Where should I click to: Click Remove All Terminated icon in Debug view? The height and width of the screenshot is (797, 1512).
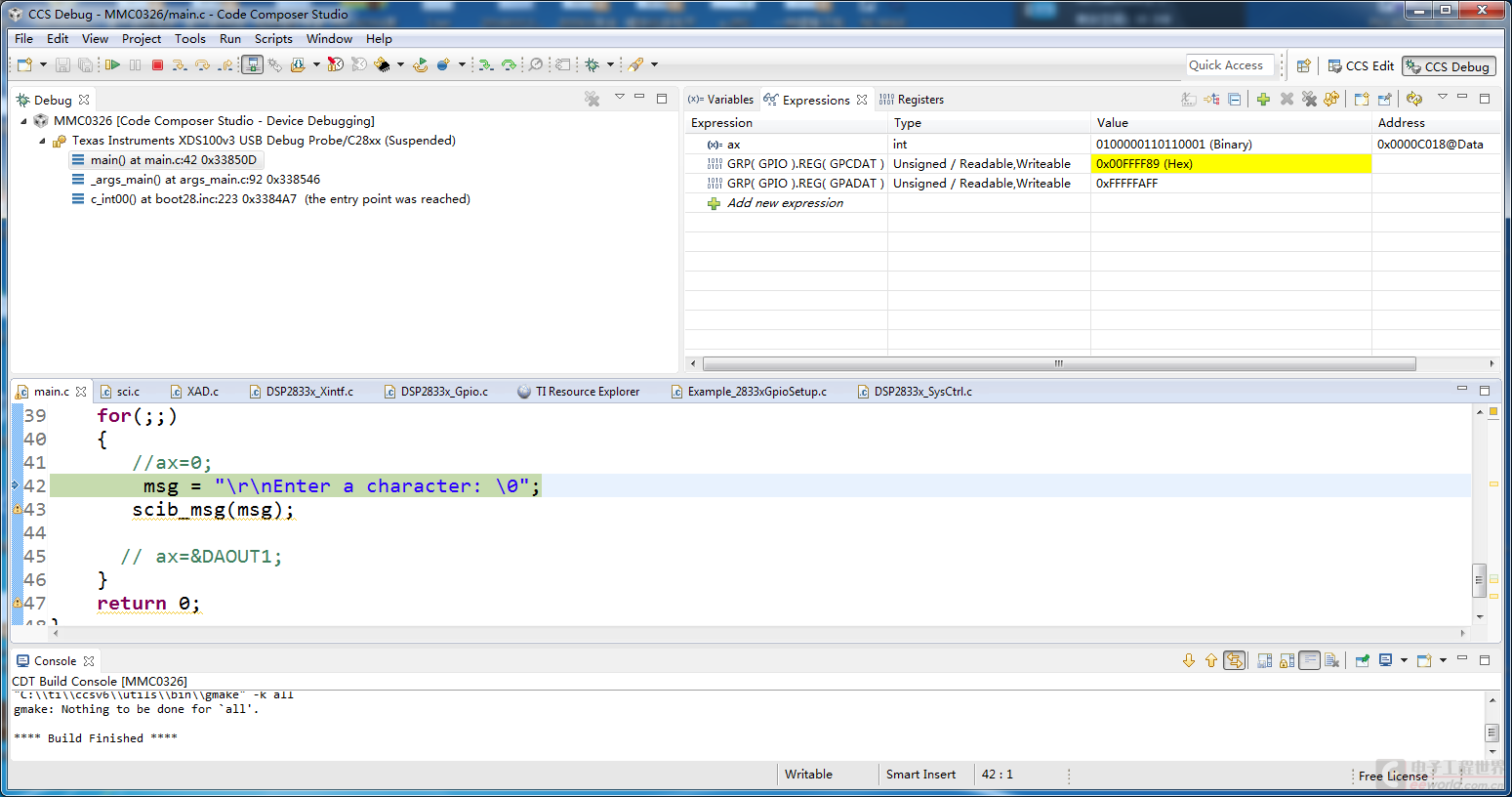tap(592, 99)
